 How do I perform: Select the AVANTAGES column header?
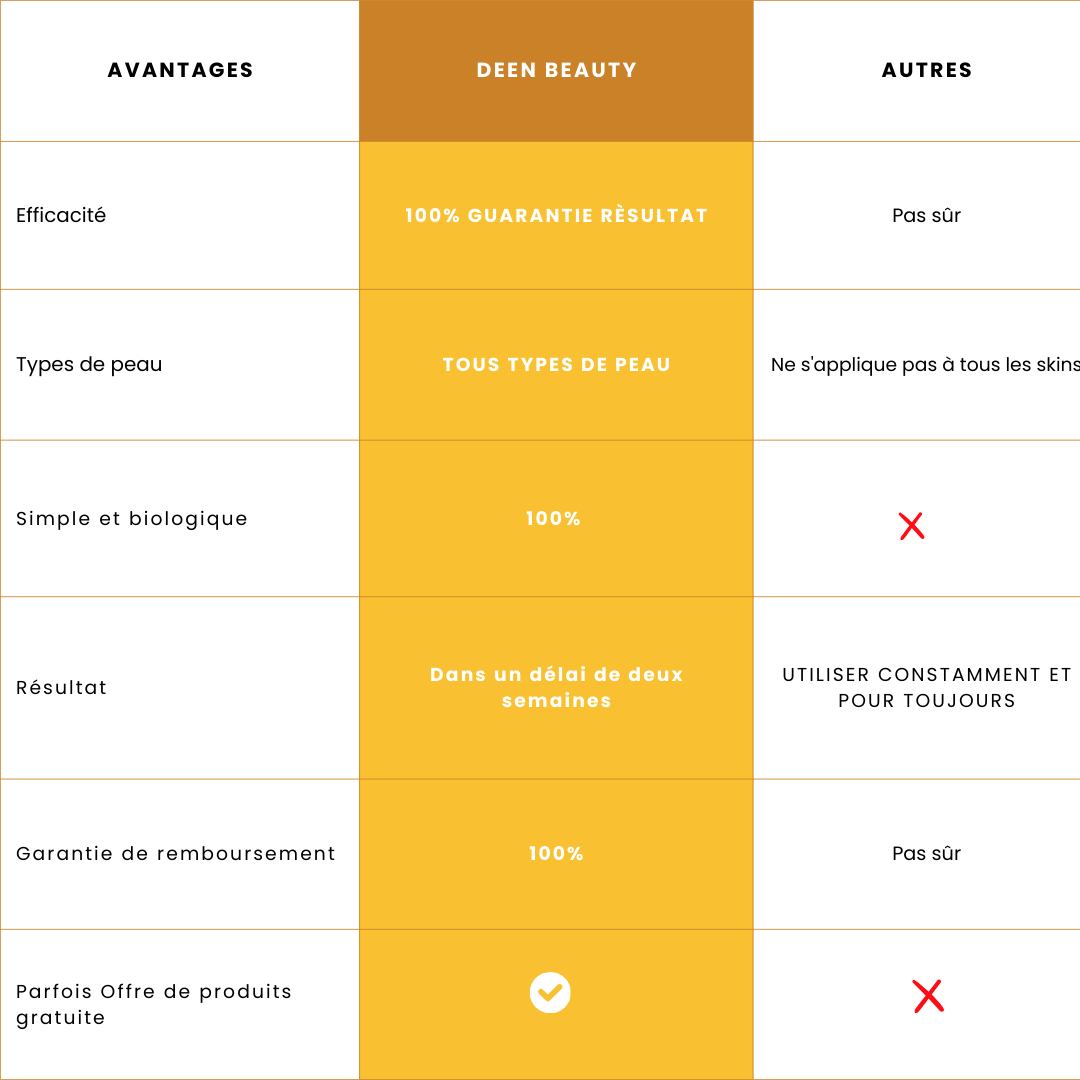181,70
